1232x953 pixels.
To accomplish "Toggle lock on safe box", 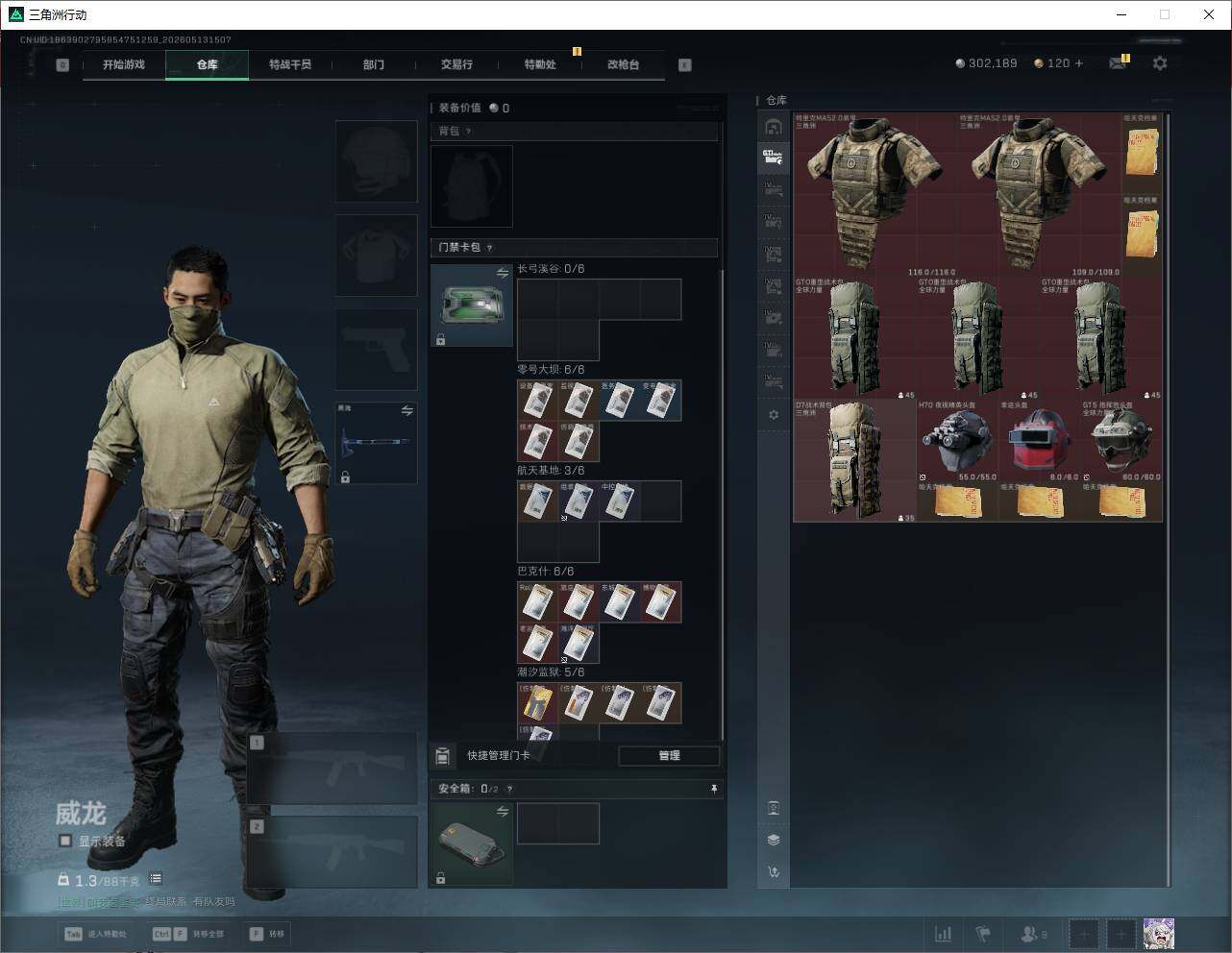I will [x=440, y=878].
